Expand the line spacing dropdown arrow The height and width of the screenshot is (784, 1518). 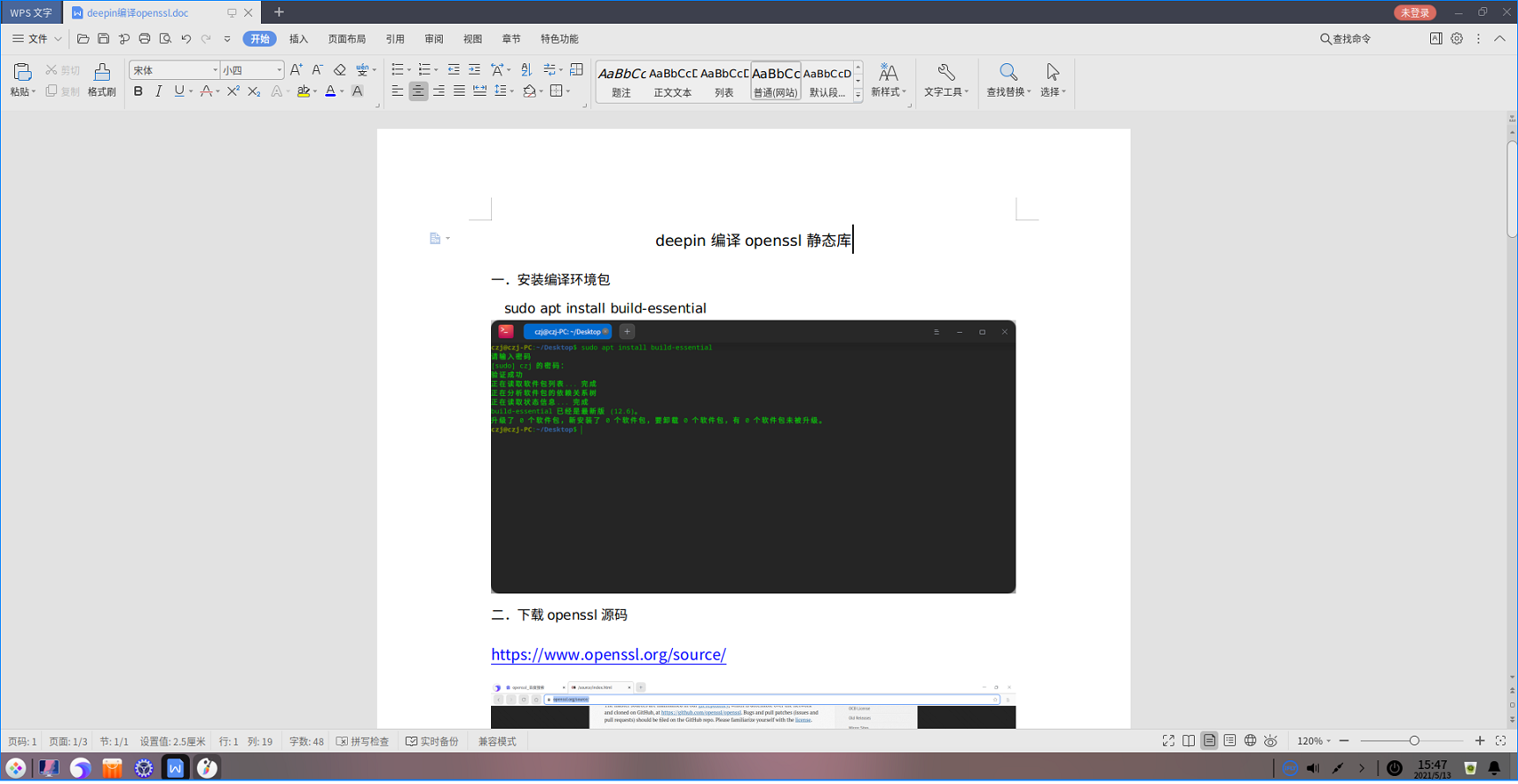coord(512,91)
